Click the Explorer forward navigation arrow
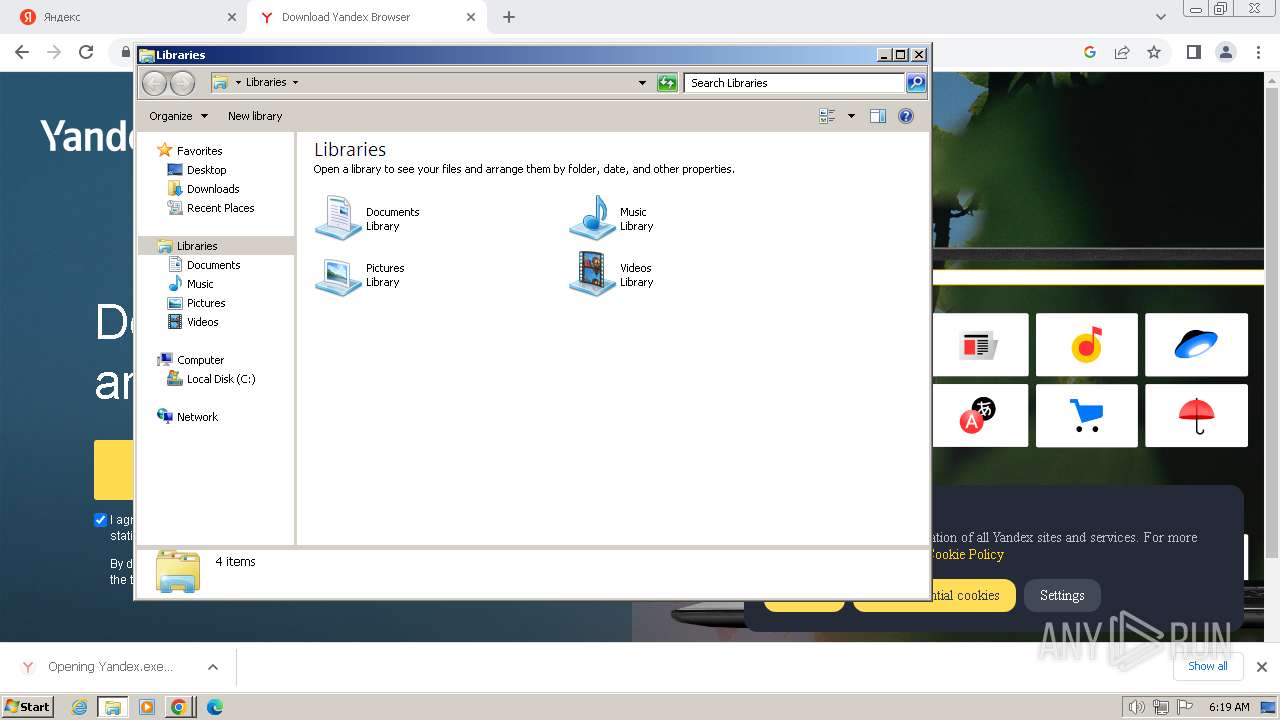1280x720 pixels. [x=182, y=83]
